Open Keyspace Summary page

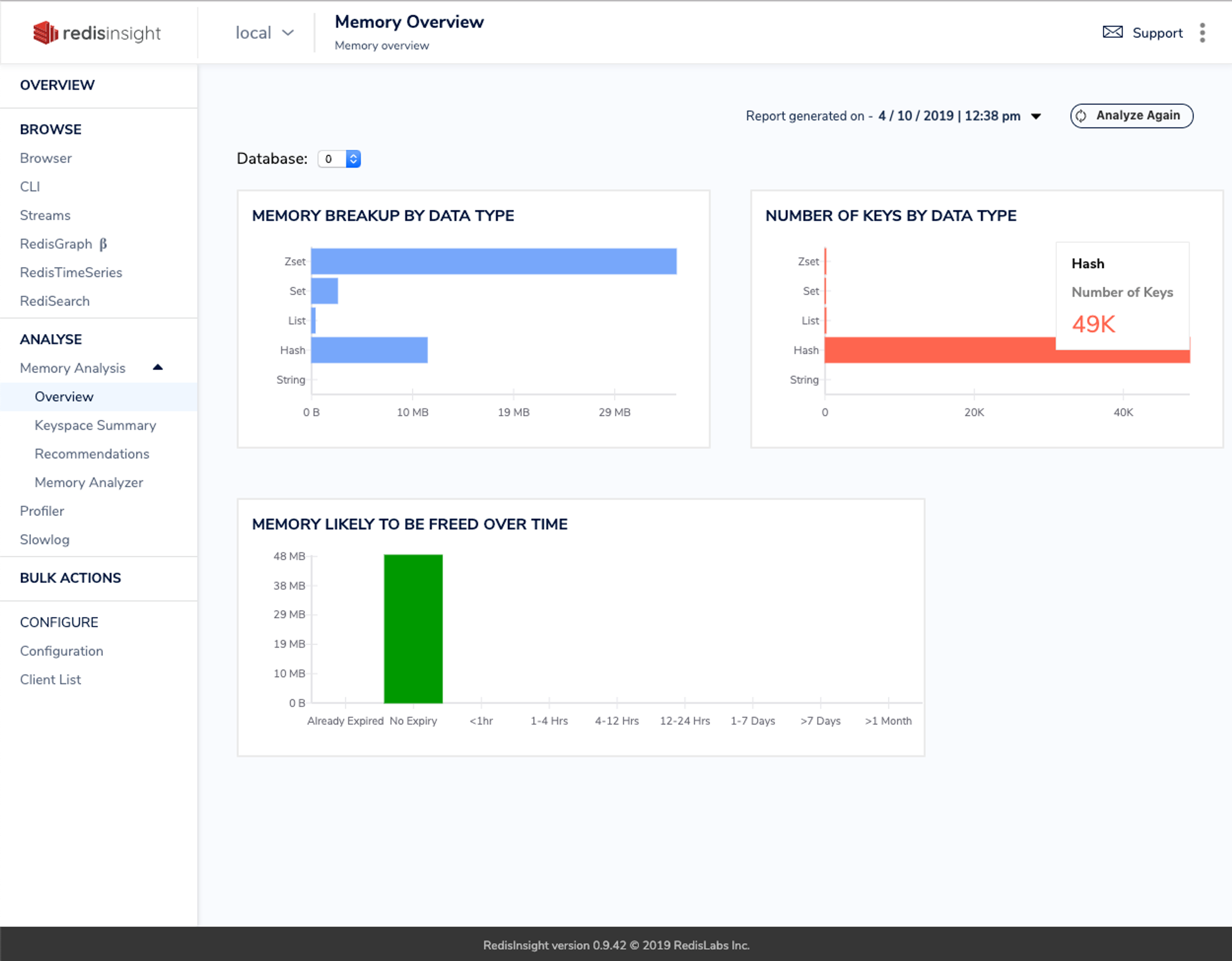click(x=95, y=425)
